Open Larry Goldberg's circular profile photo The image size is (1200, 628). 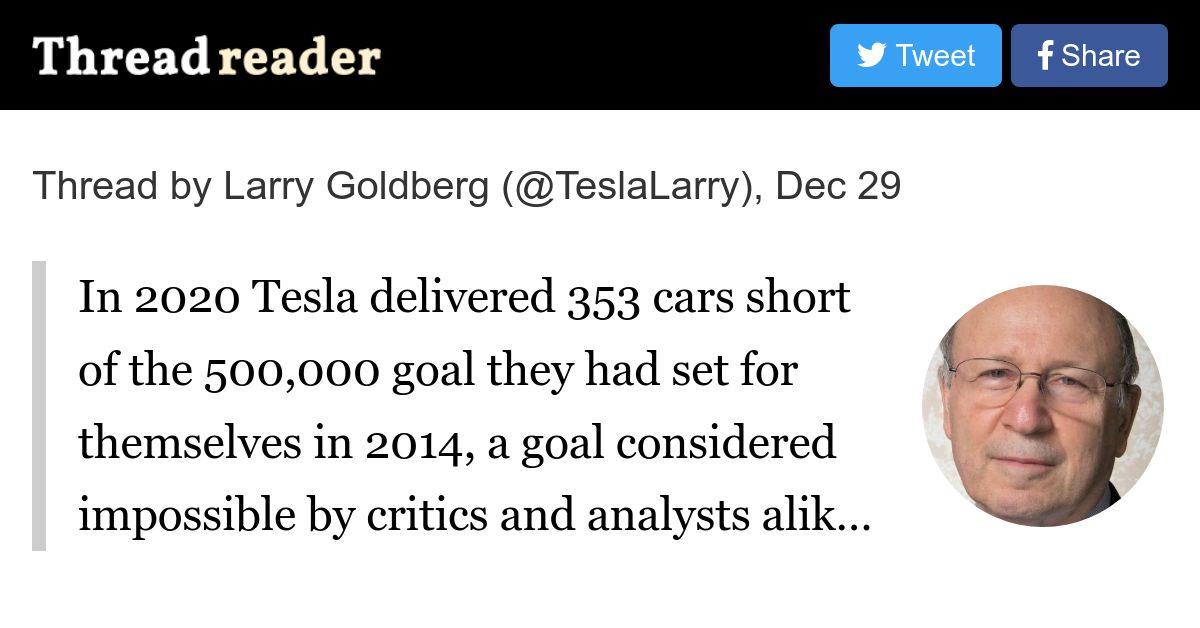pyautogui.click(x=1042, y=406)
